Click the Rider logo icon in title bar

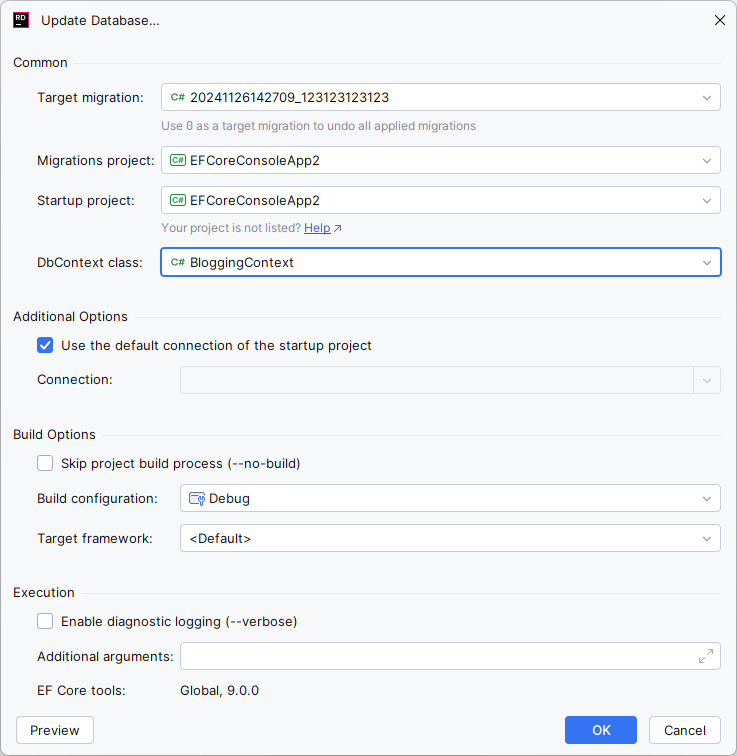20,20
